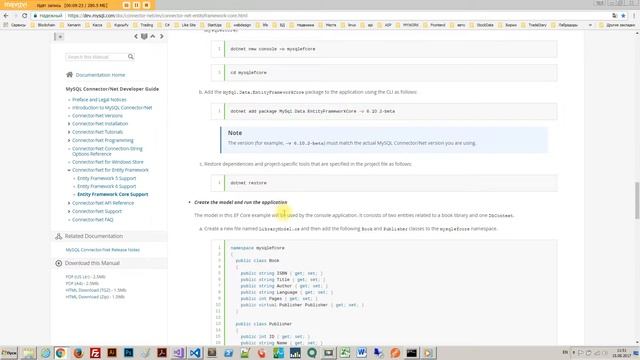Open Visual Studio from the taskbar
The width and height of the screenshot is (640, 360).
coord(178,353)
